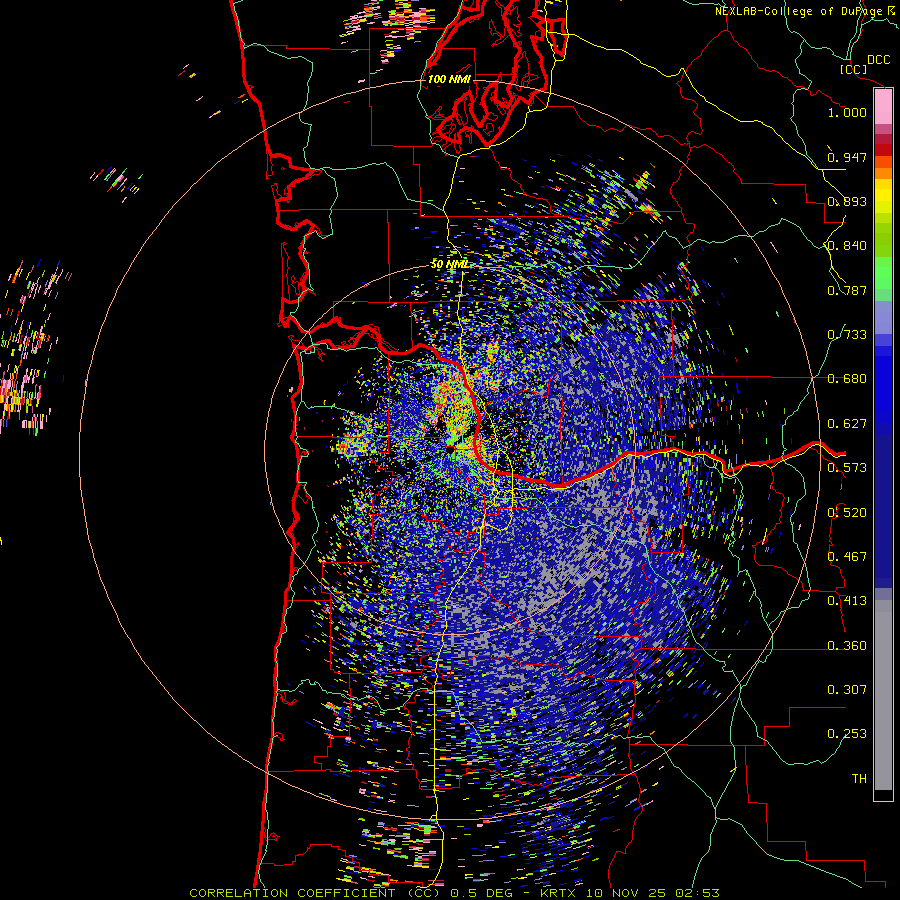Viewport: 900px width, 900px height.
Task: Select the 0.467 scale value
Action: point(847,557)
